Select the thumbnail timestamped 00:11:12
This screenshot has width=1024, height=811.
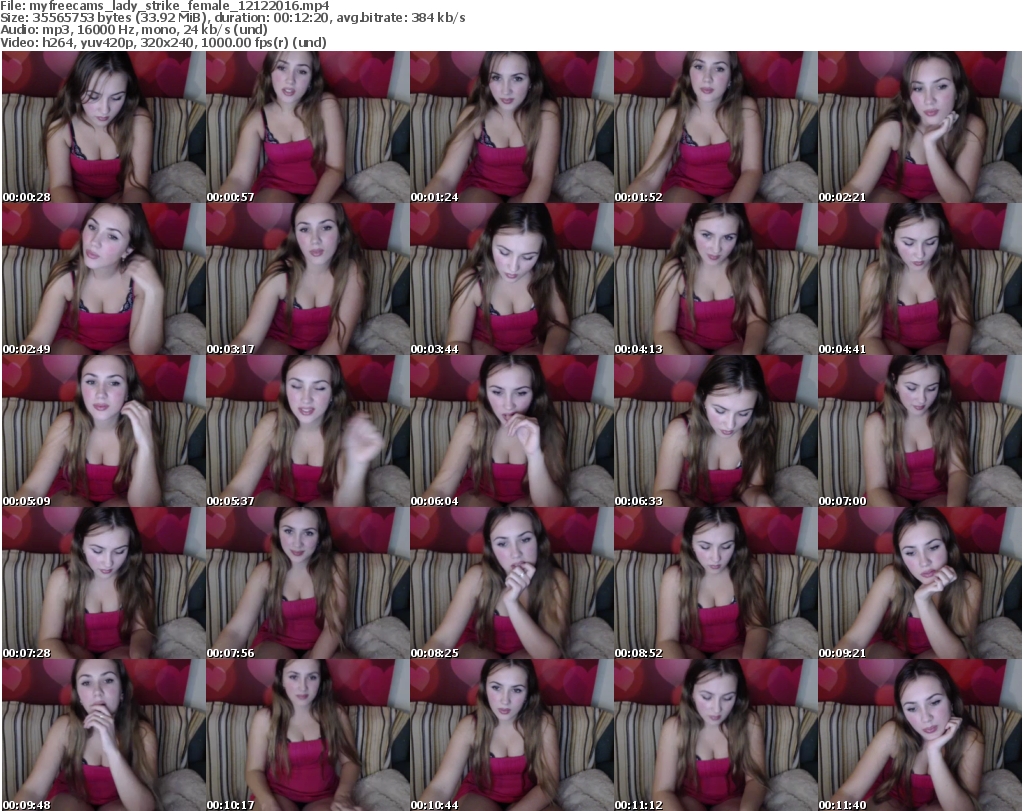click(715, 735)
